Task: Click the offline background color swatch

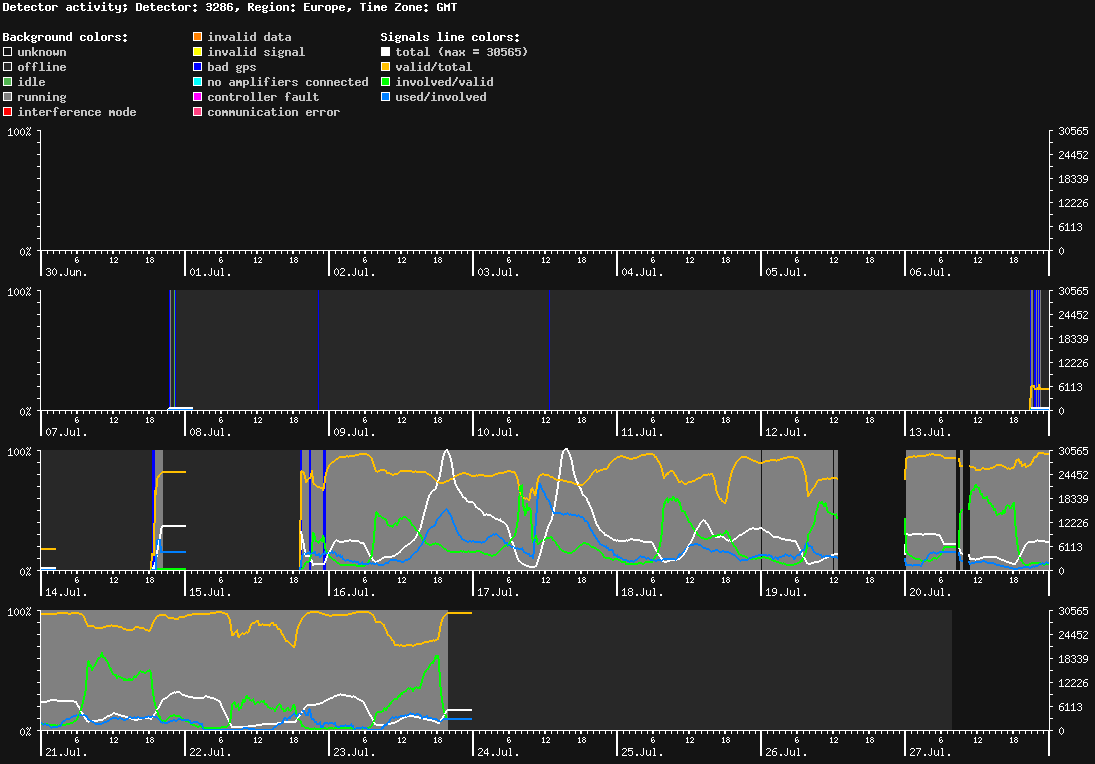Action: 8,67
